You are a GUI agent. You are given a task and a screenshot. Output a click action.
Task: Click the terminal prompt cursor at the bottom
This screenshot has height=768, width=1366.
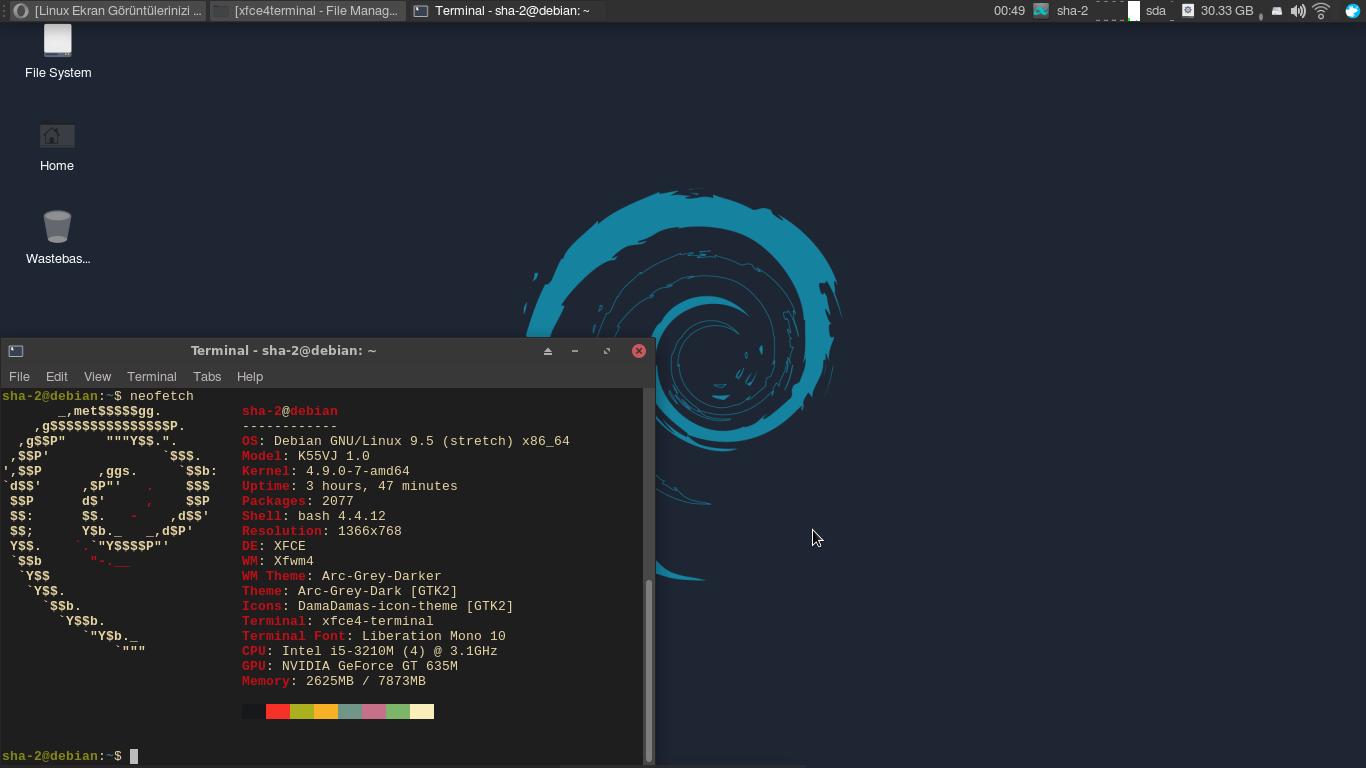click(134, 756)
